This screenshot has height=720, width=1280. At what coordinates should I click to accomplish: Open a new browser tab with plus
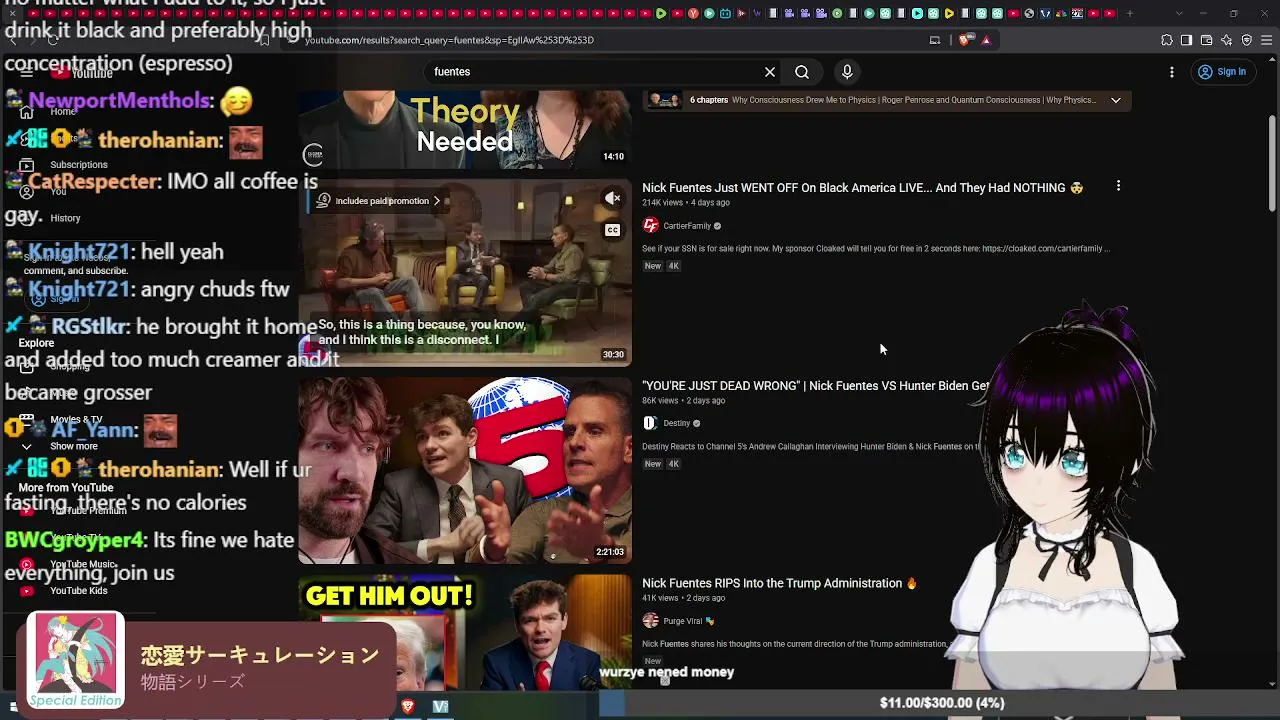pyautogui.click(x=1129, y=13)
